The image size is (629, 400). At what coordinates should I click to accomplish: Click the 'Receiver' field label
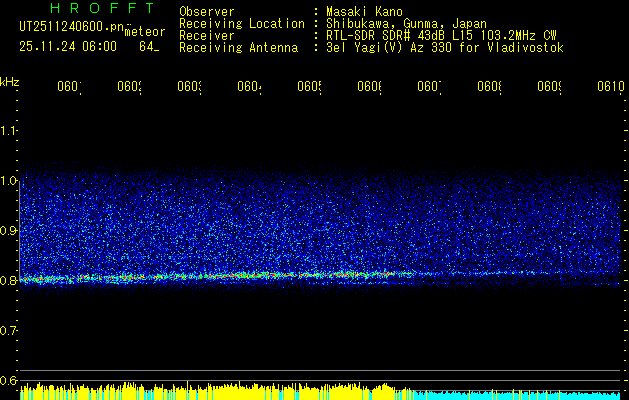coord(207,36)
